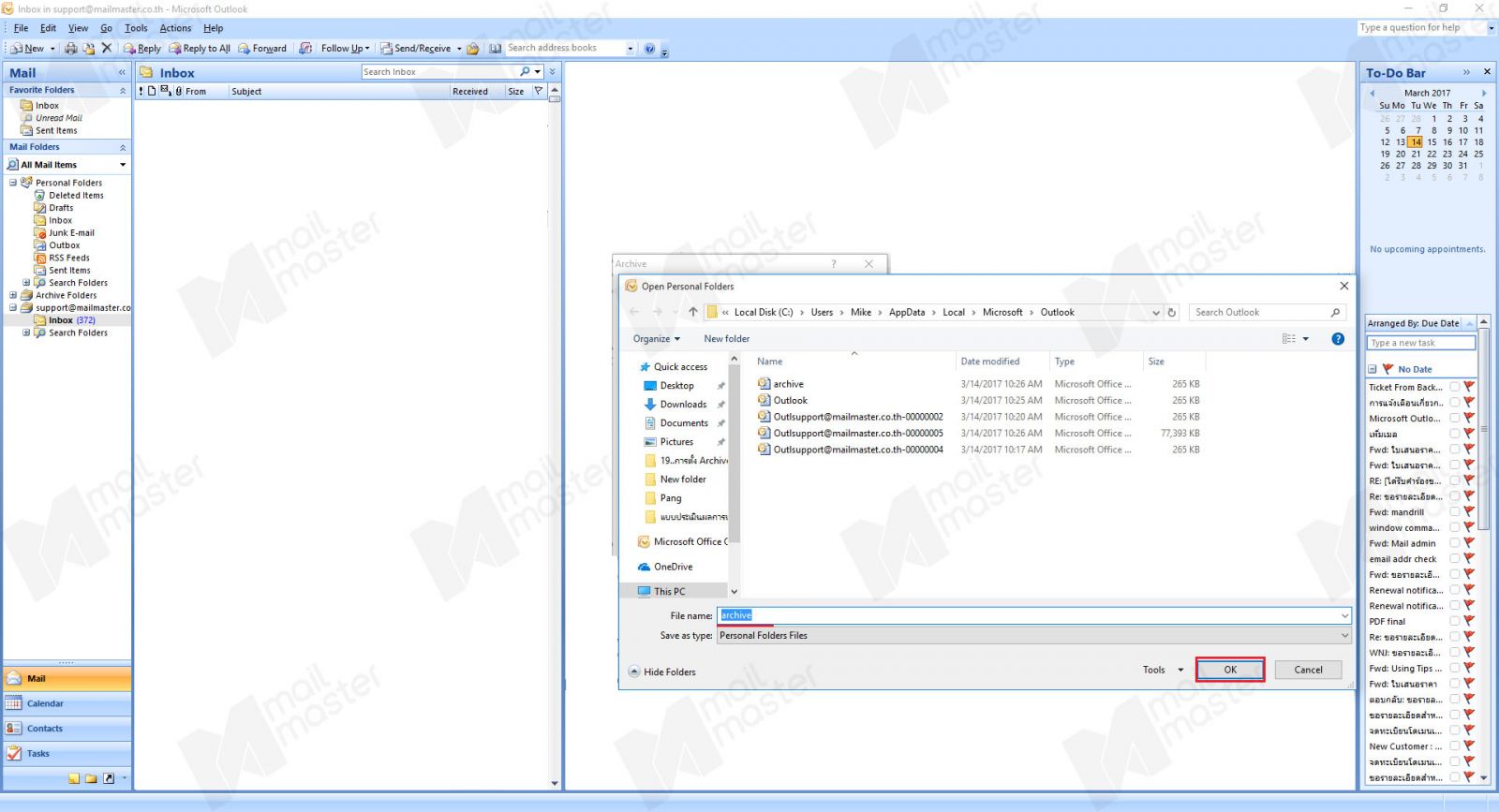Viewport: 1499px width, 812px height.
Task: Open the Edit menu
Action: [48, 28]
